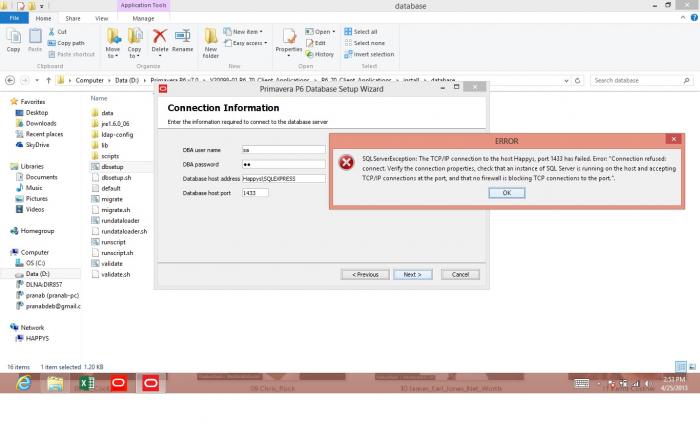Switch to the View ribbon tab
The height and width of the screenshot is (423, 700).
101,18
